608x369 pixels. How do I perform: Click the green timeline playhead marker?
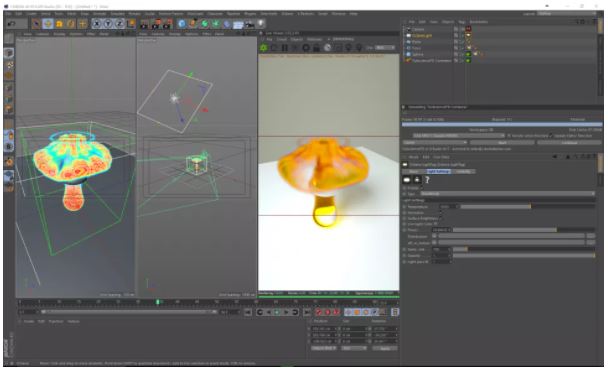158,302
